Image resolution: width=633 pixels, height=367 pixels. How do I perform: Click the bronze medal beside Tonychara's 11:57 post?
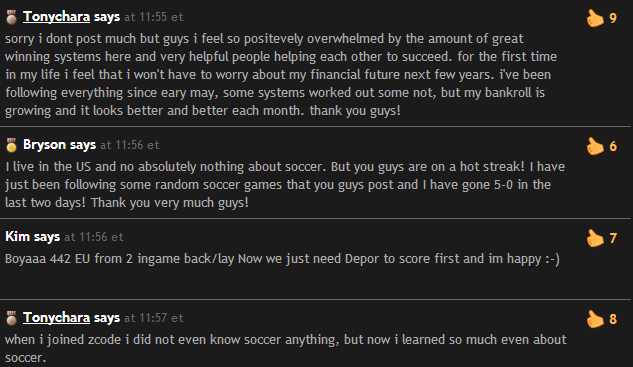(x=11, y=318)
